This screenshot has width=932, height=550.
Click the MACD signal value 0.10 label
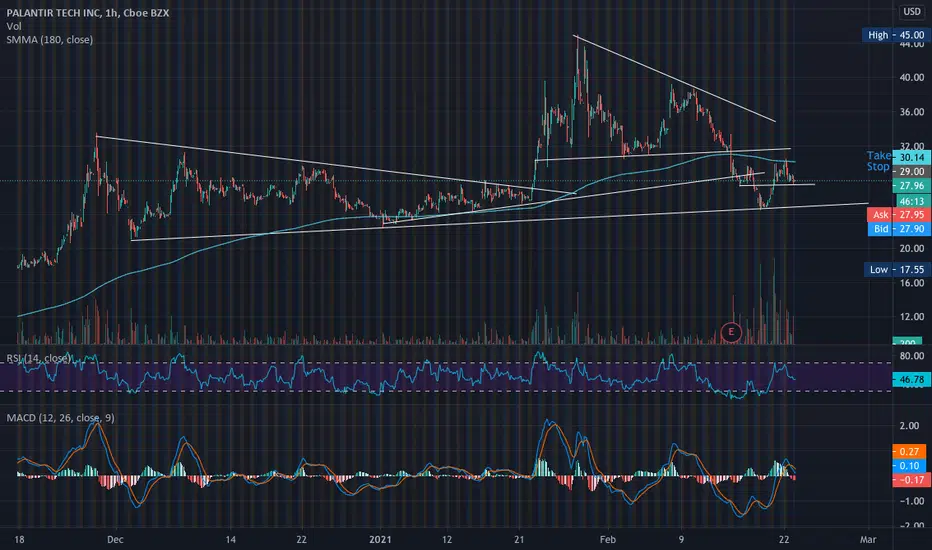tap(909, 466)
